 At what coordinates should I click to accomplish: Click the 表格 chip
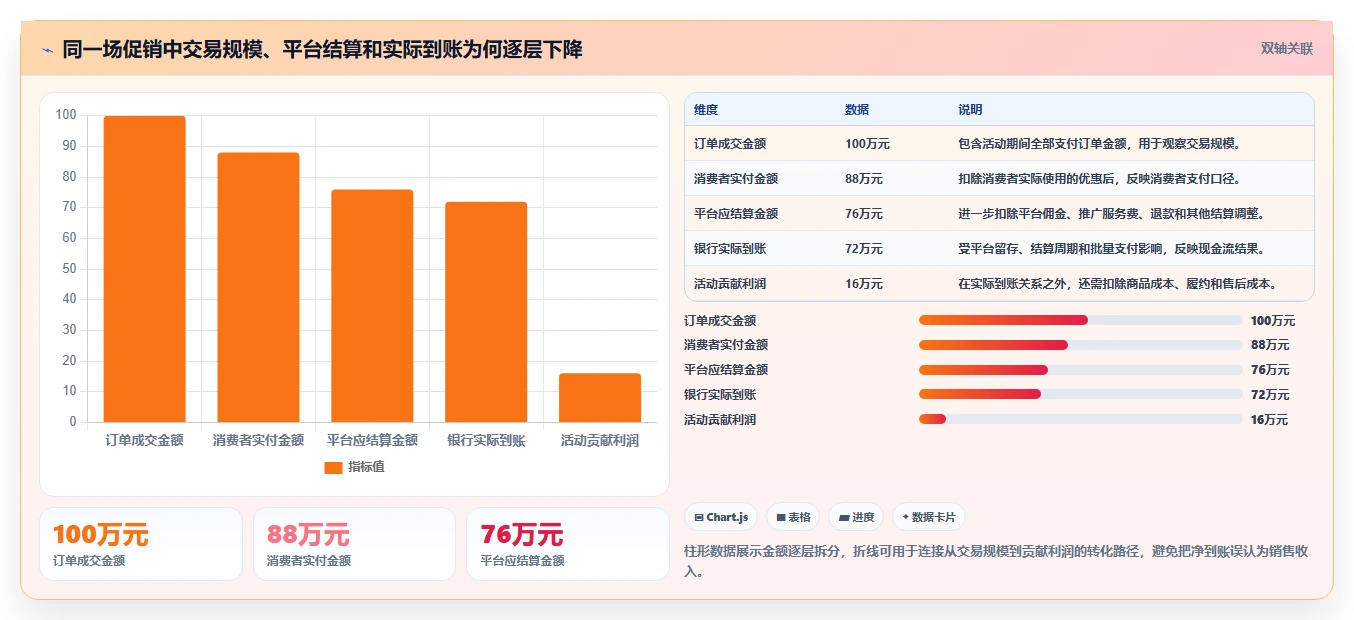coord(793,517)
